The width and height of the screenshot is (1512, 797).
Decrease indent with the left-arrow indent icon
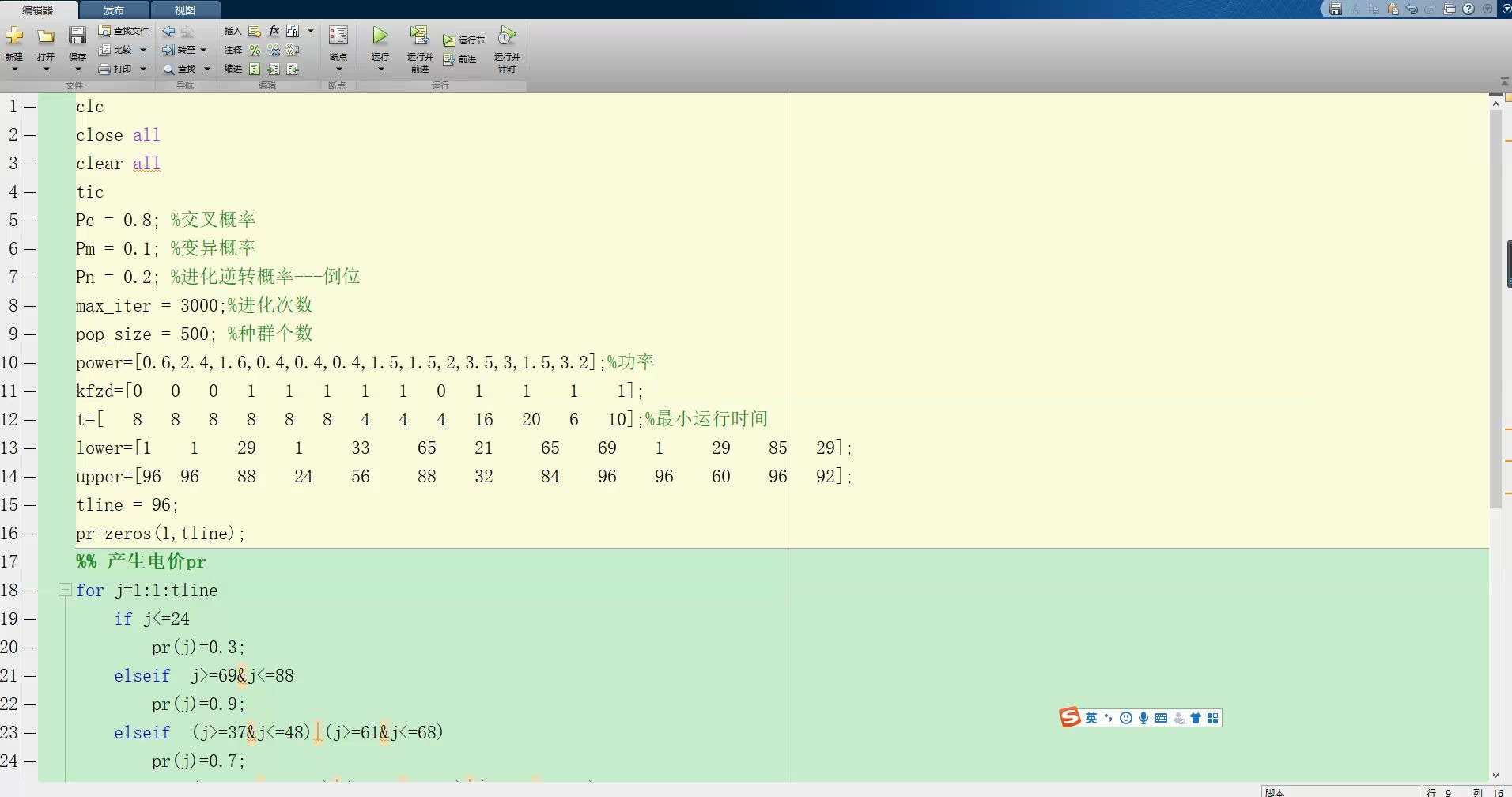pyautogui.click(x=293, y=69)
